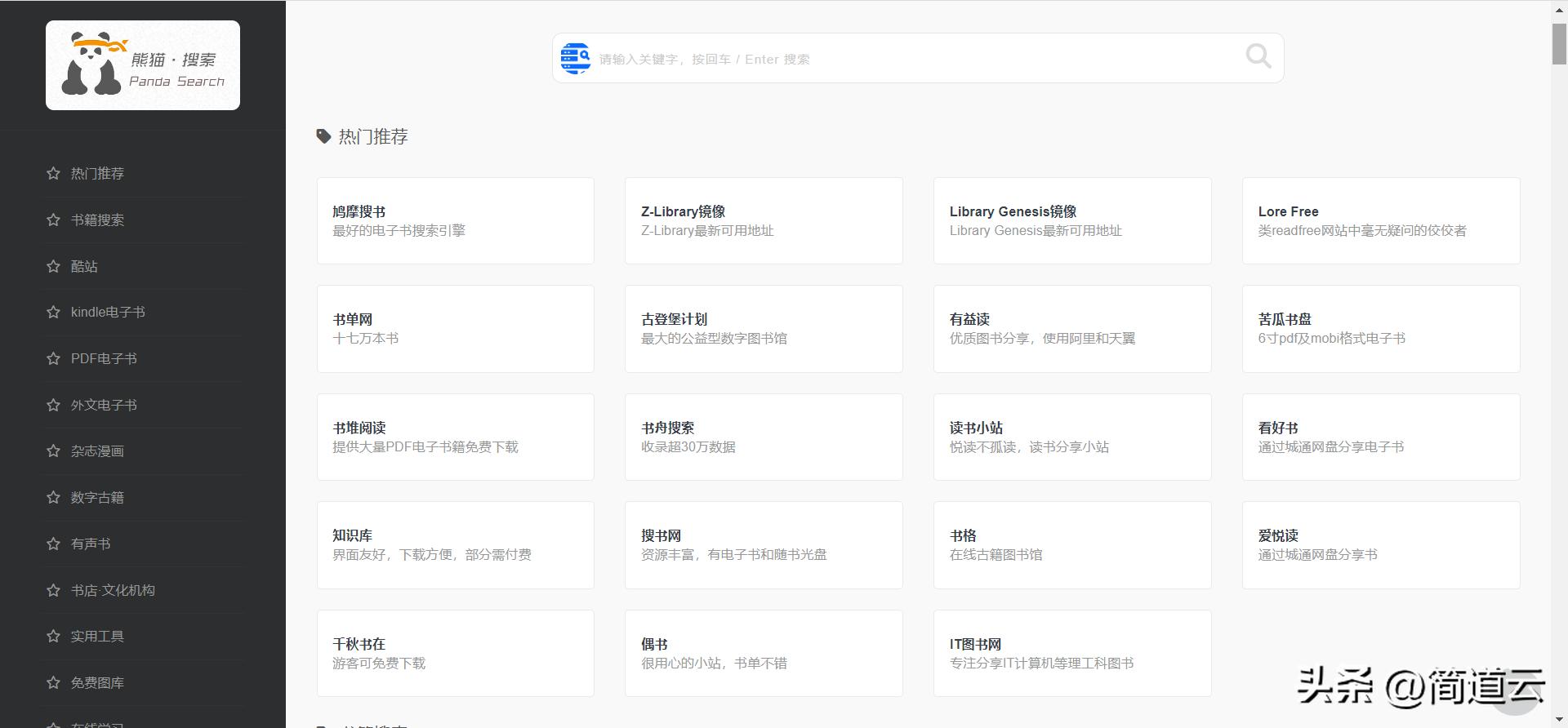Screen dimensions: 1568x728
Task: Open the 读书小站 card
Action: 1072,437
